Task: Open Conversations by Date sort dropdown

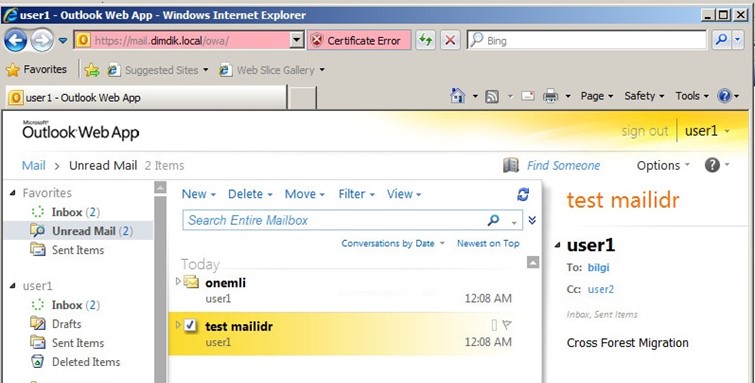Action: pos(392,243)
